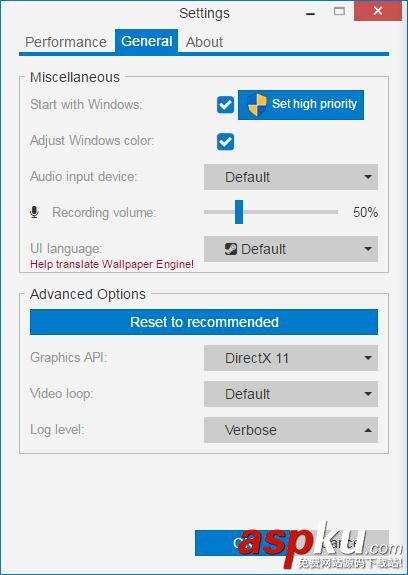This screenshot has width=408, height=575.
Task: Open the Help translate Wallpaper Engine link
Action: coord(112,264)
